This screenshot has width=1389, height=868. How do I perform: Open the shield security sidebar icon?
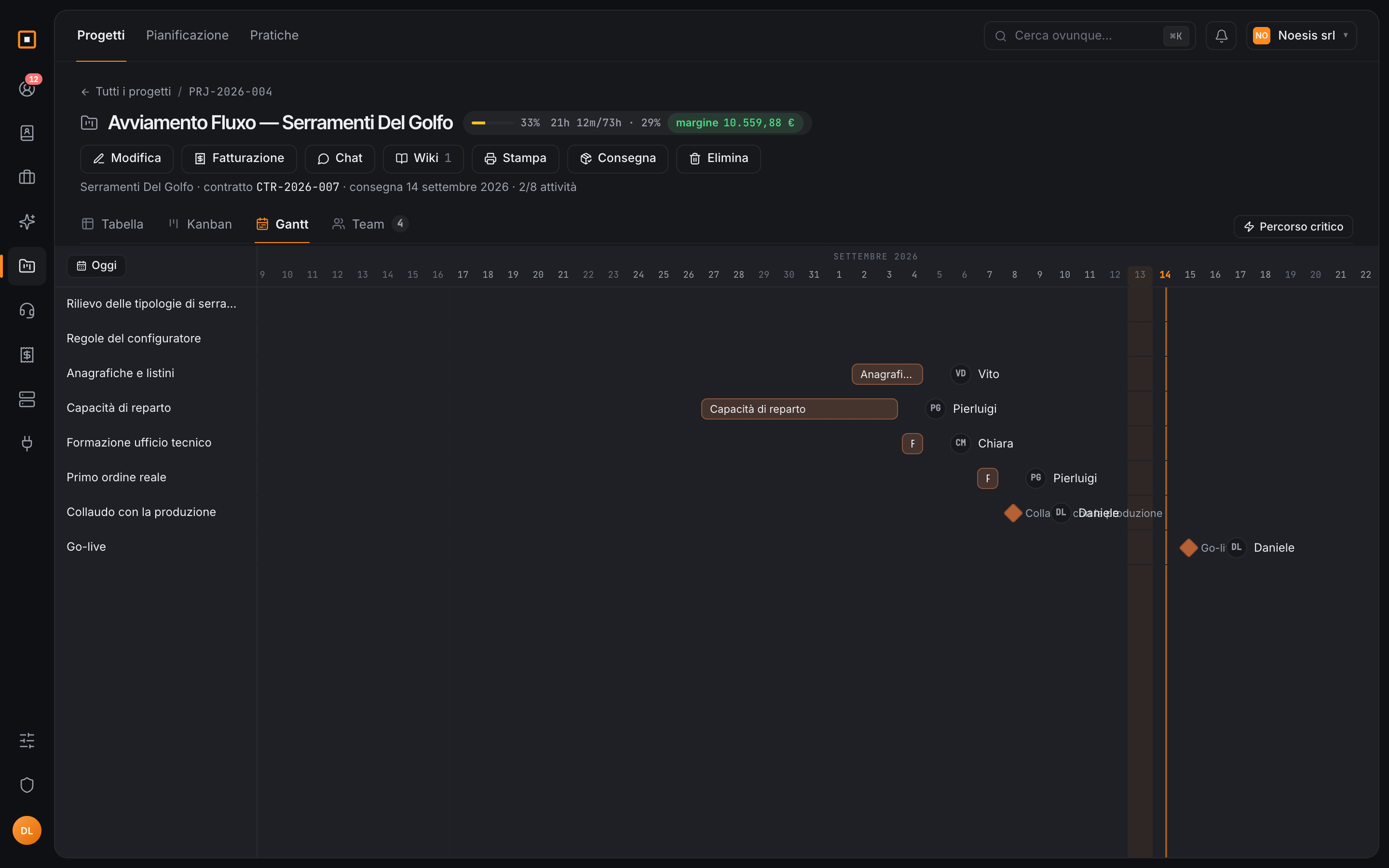coord(27,785)
